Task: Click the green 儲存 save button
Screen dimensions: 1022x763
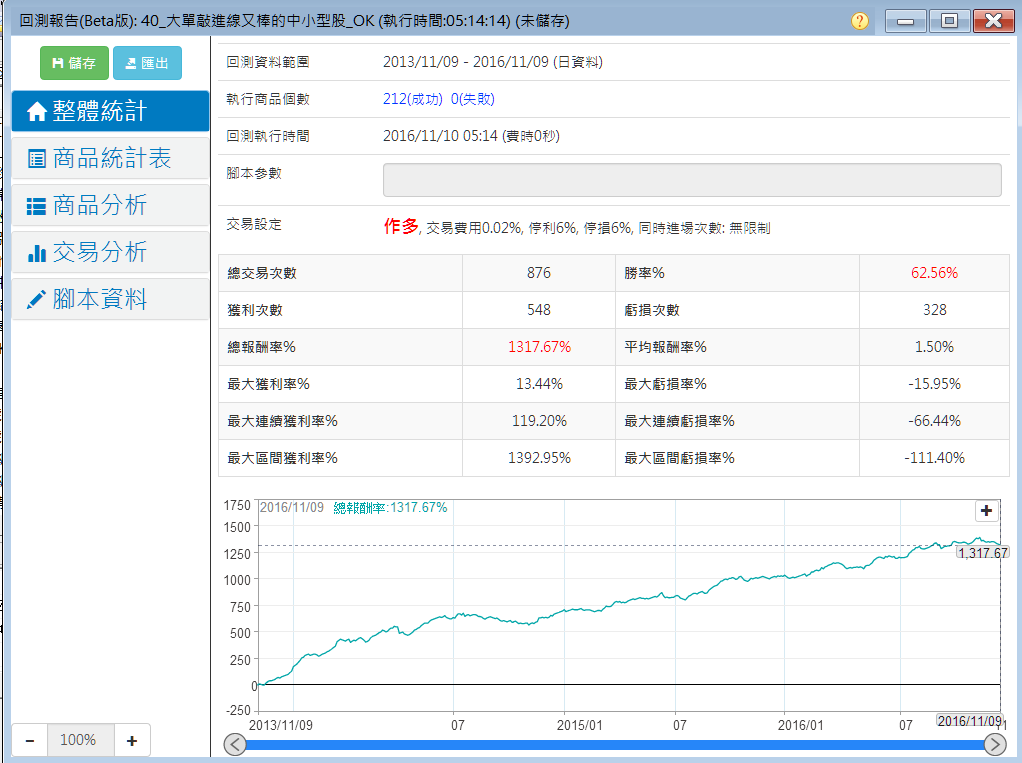Action: 73,63
